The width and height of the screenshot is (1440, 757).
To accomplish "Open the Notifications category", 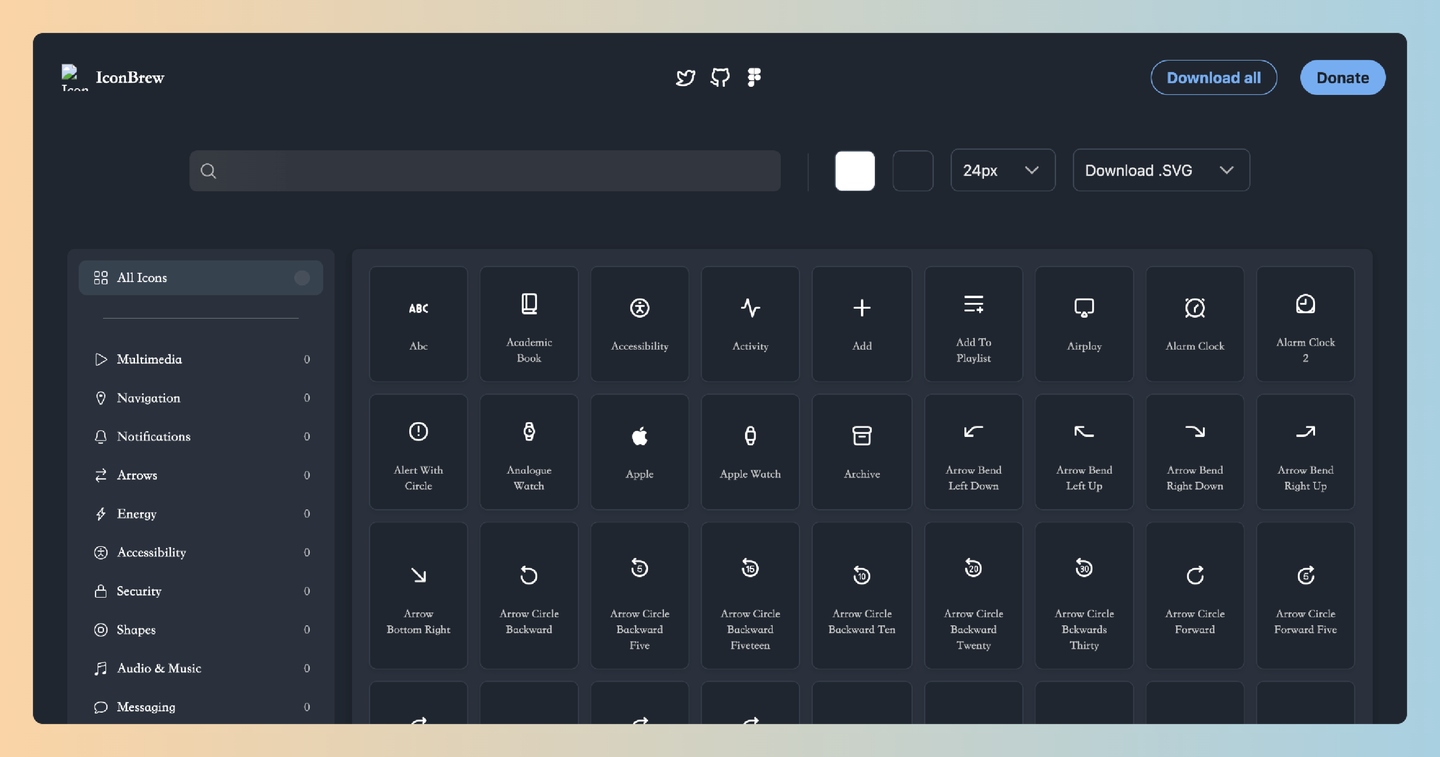I will click(201, 437).
